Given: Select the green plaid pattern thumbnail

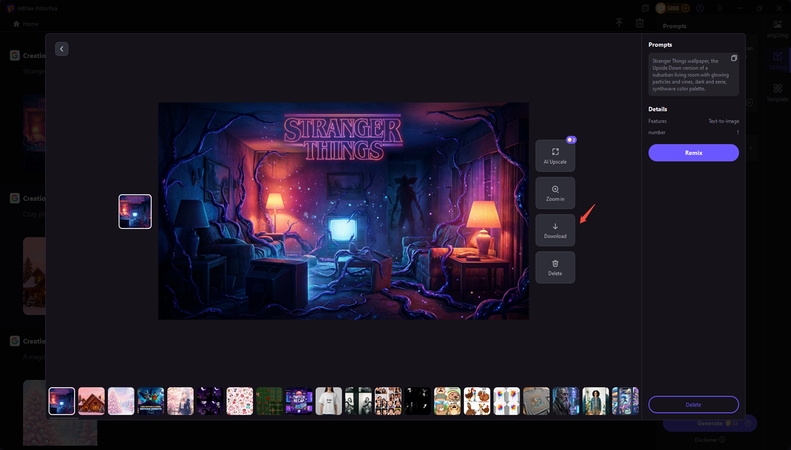Looking at the screenshot, I should [269, 401].
